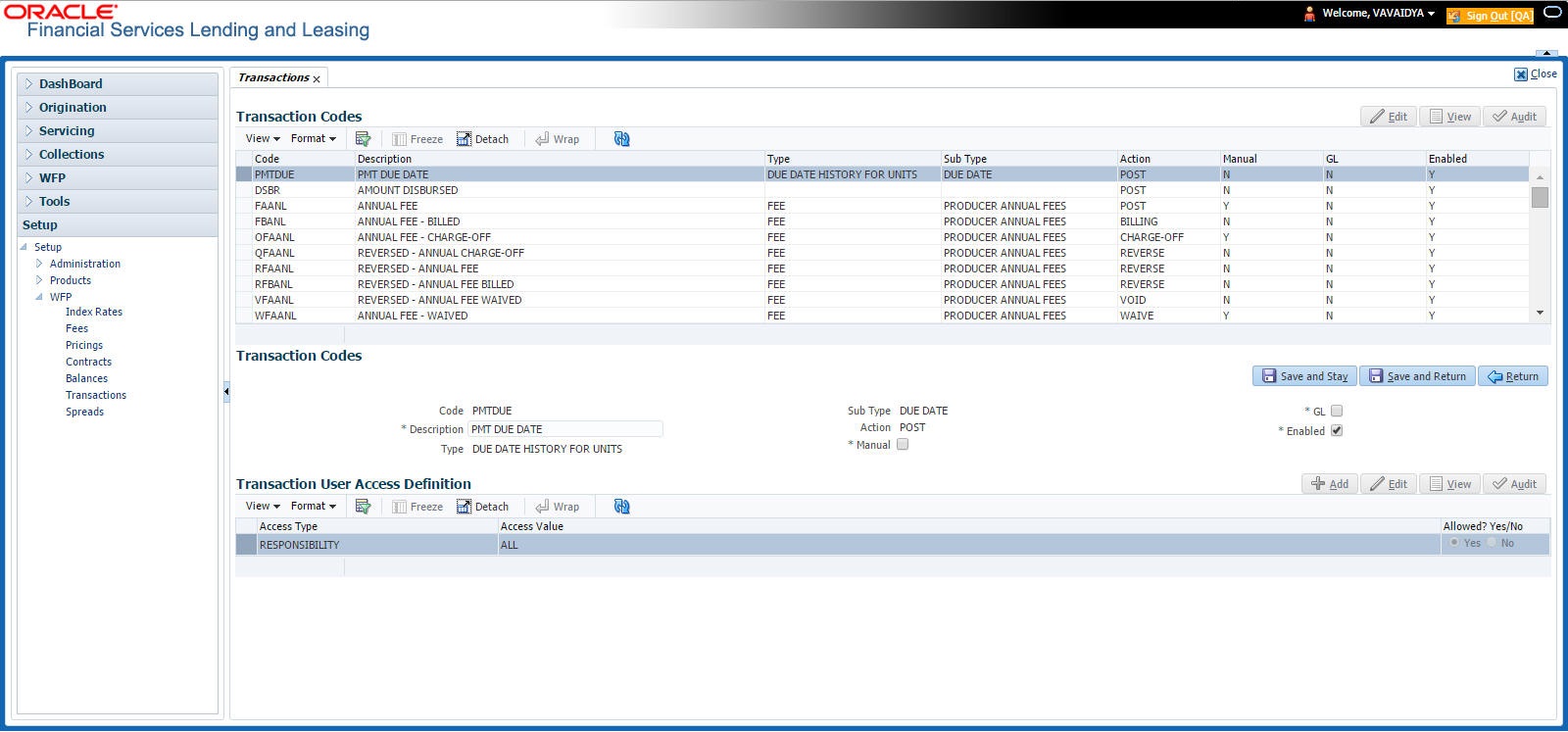1568x732 pixels.
Task: Click Edit button in User Access Definition
Action: (x=1389, y=484)
